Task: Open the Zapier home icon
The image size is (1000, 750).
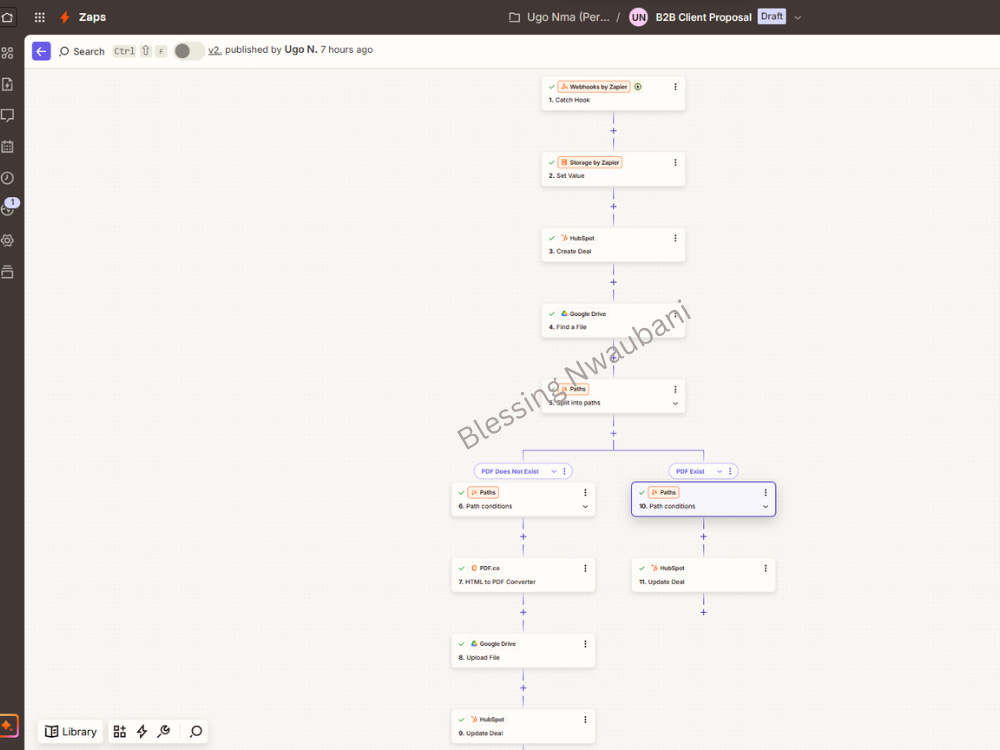Action: (7, 17)
